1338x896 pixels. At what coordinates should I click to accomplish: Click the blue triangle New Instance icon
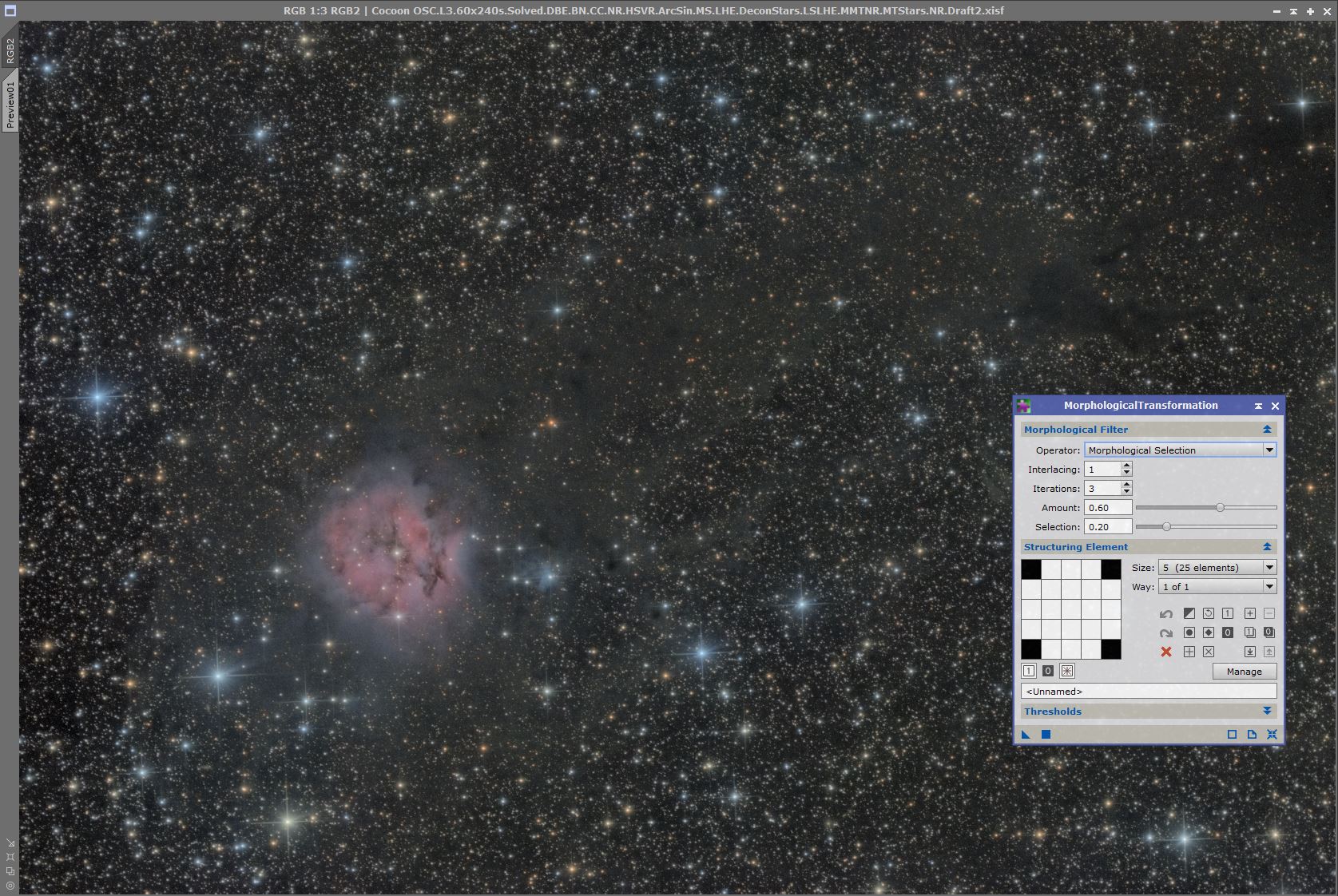click(1026, 735)
